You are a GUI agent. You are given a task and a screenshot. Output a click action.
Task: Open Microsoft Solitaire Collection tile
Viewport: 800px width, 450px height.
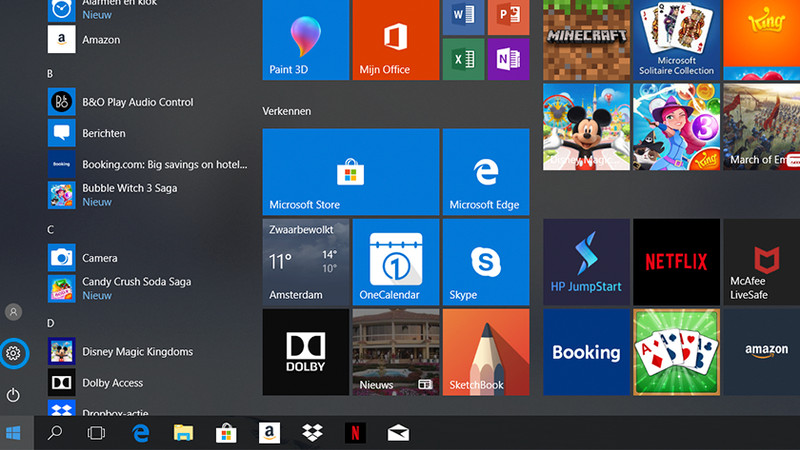(677, 40)
